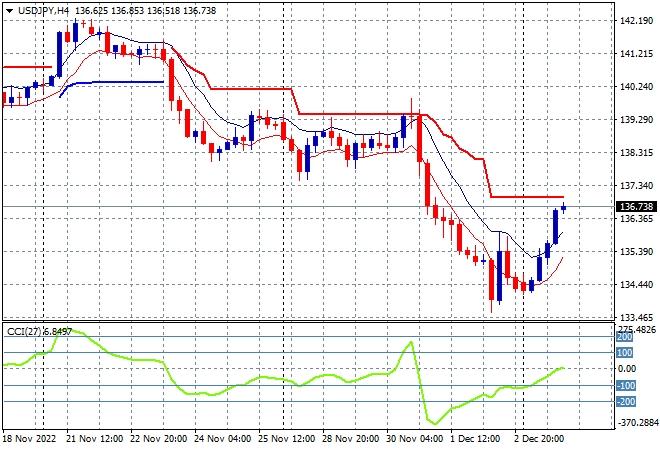Screen dimensions: 660x450
Task: Select the 30 Nov 04:00 time label
Action: [x=414, y=439]
